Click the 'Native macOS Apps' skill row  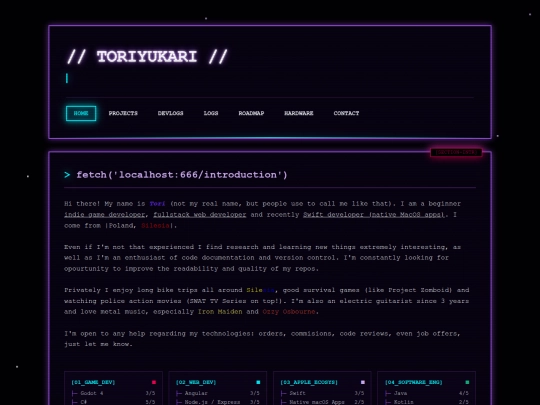click(x=322, y=402)
